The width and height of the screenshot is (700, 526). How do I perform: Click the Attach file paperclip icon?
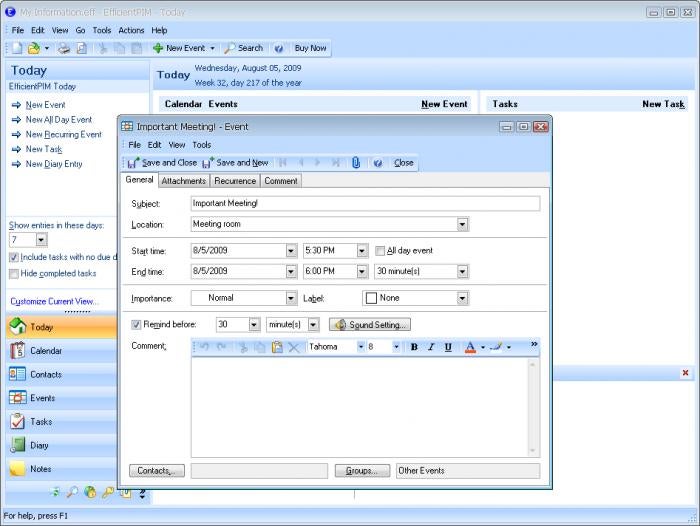tap(355, 163)
